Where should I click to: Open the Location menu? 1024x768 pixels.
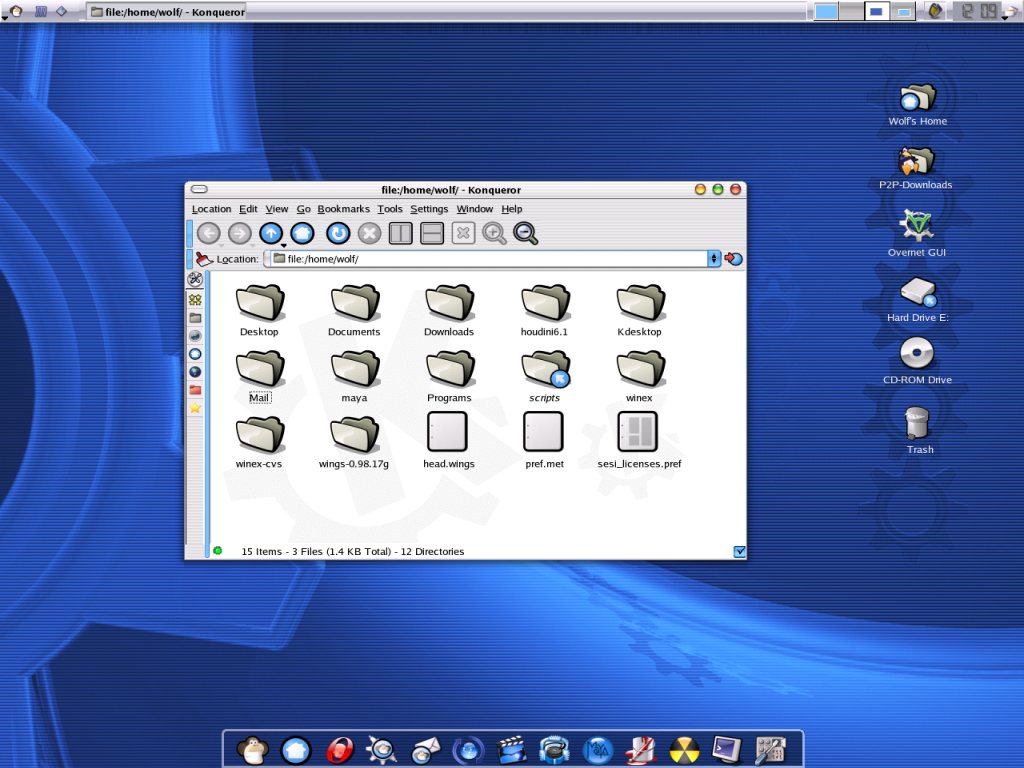[212, 209]
